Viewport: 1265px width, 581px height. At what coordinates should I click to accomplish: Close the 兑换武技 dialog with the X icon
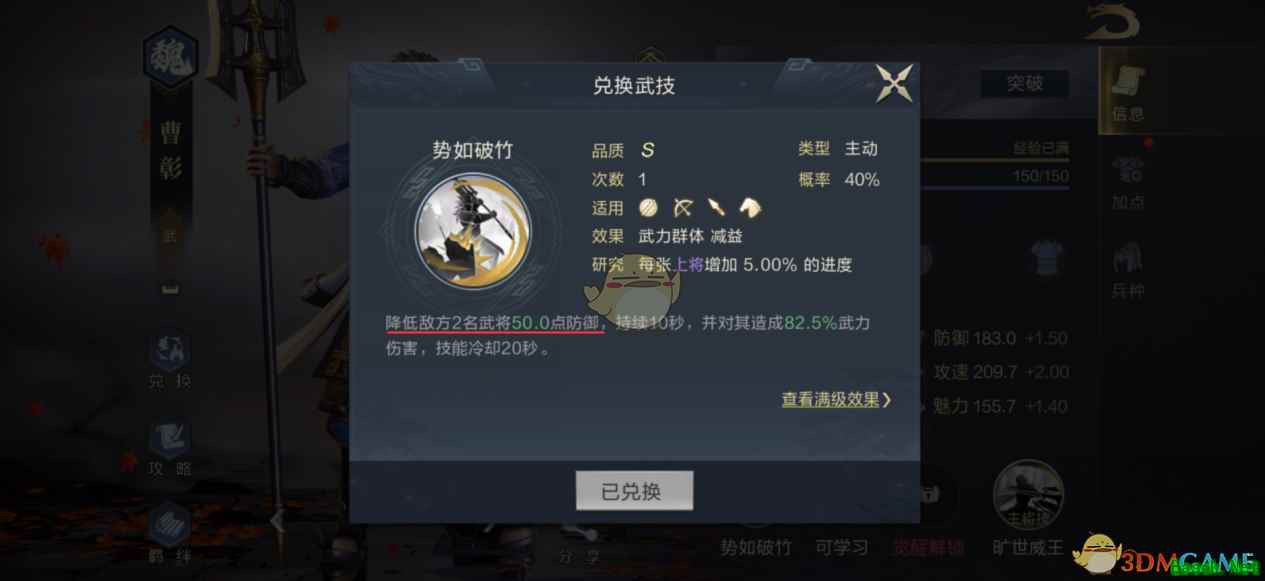894,83
